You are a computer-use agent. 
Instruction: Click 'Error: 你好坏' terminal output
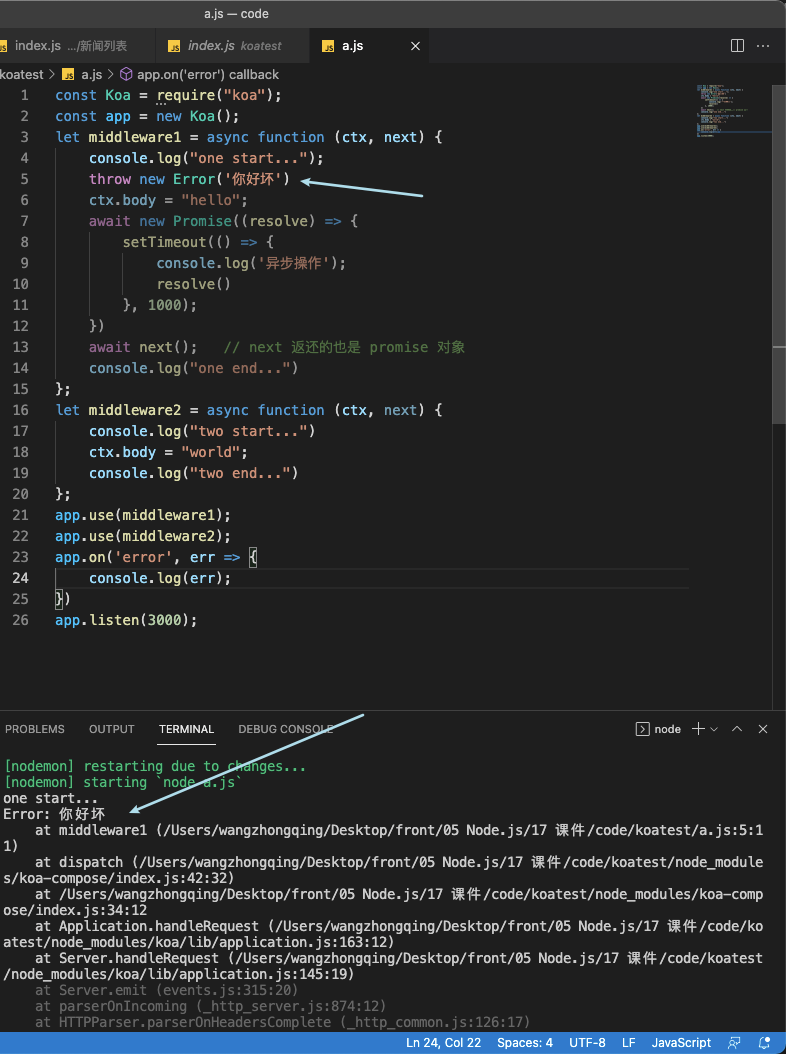54,814
